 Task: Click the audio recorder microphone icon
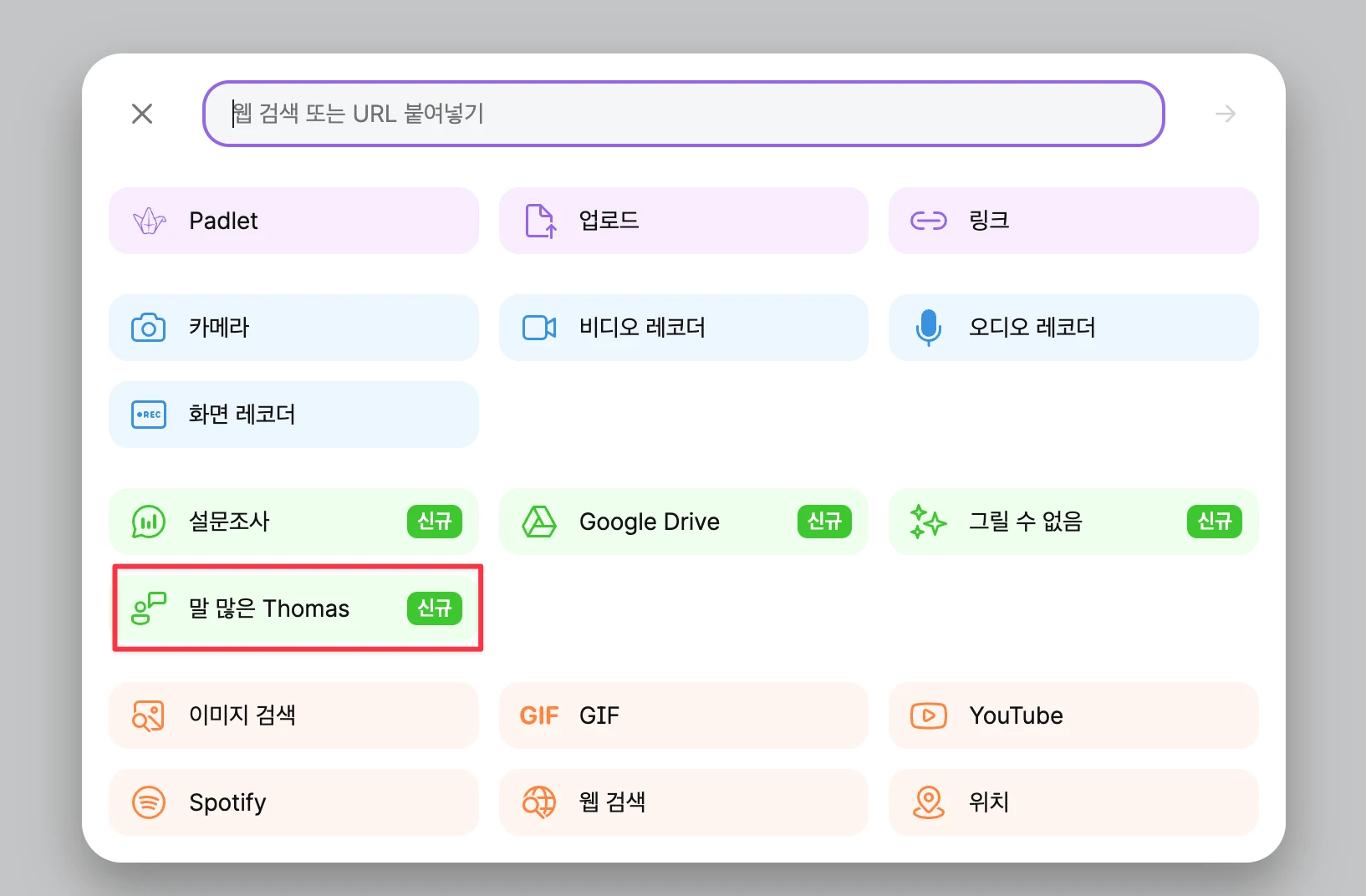coord(928,328)
